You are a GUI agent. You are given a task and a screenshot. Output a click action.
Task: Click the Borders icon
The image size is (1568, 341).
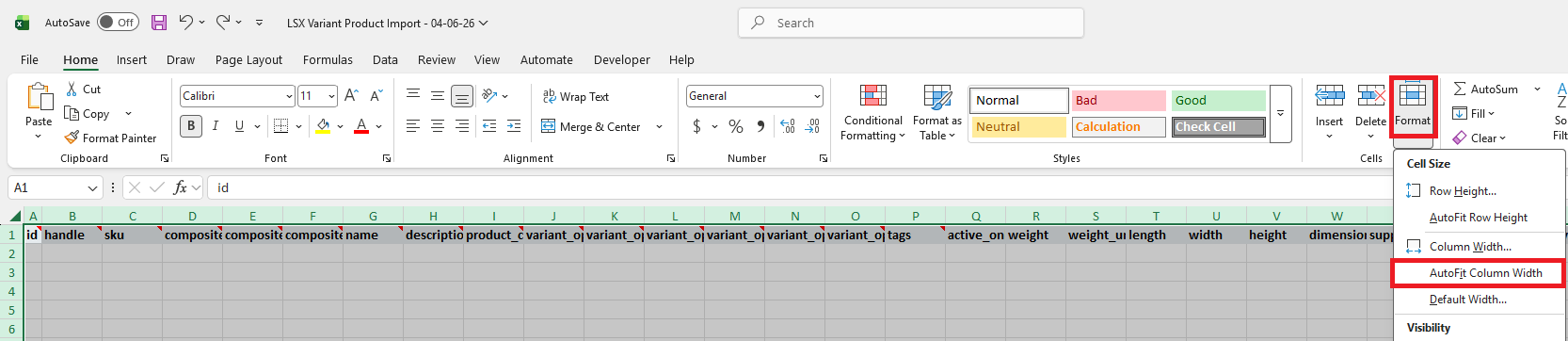(x=280, y=126)
